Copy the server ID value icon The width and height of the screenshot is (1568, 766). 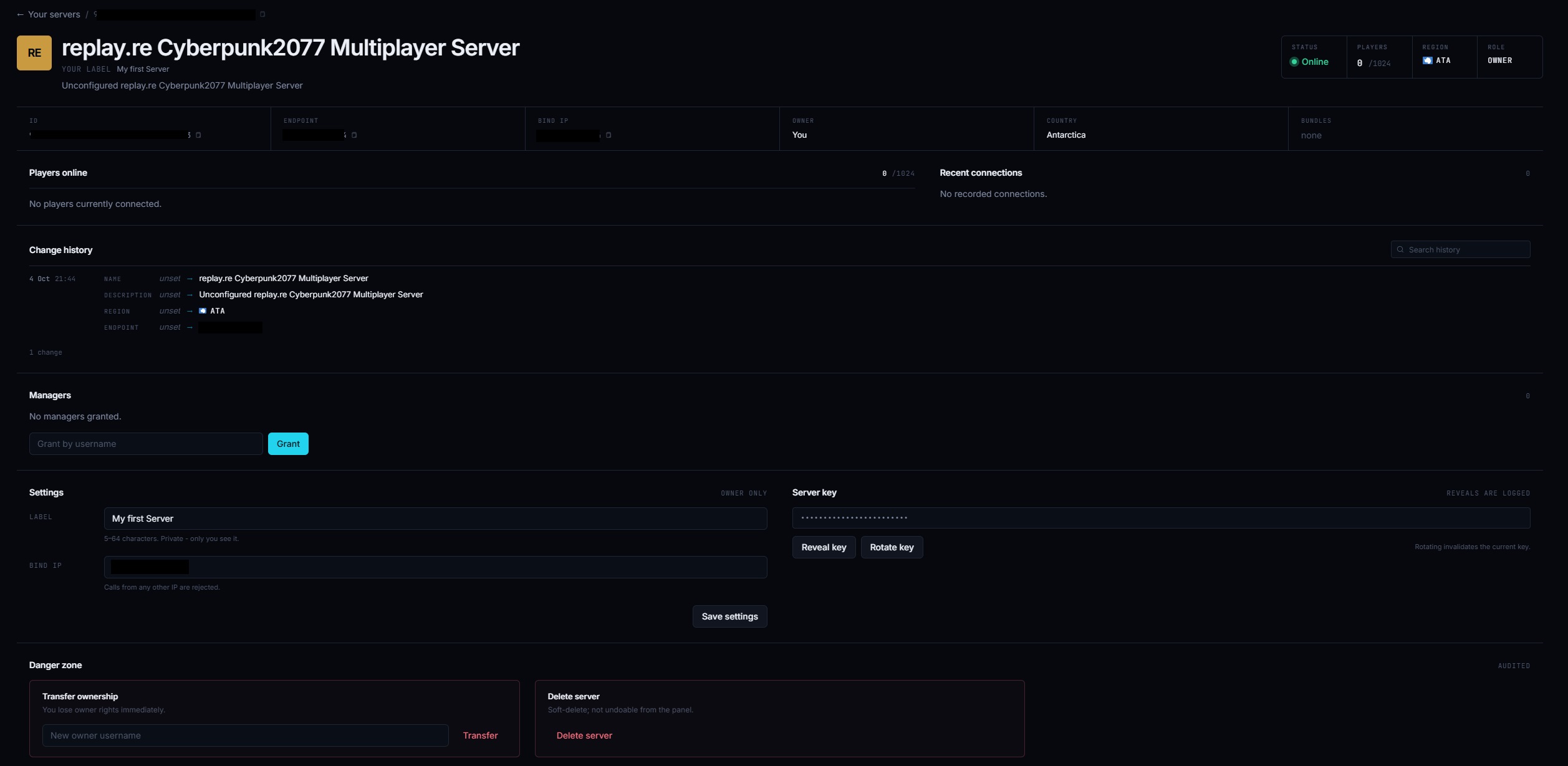pyautogui.click(x=198, y=135)
